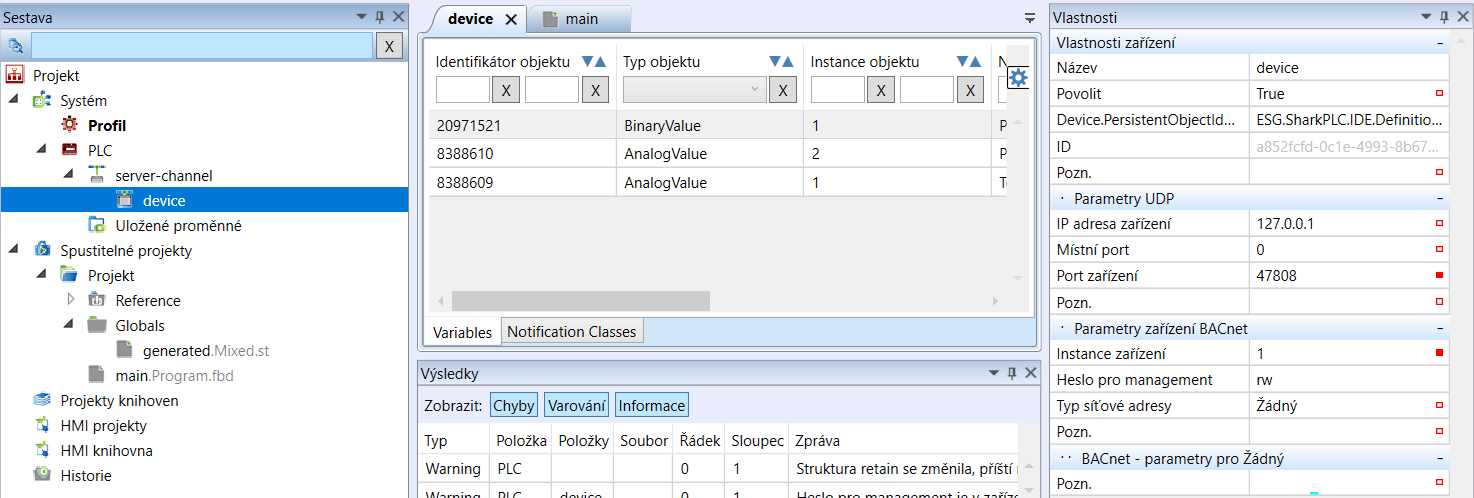Collapse Parametry UDP section
Image resolution: width=1474 pixels, height=498 pixels.
coord(1440,199)
